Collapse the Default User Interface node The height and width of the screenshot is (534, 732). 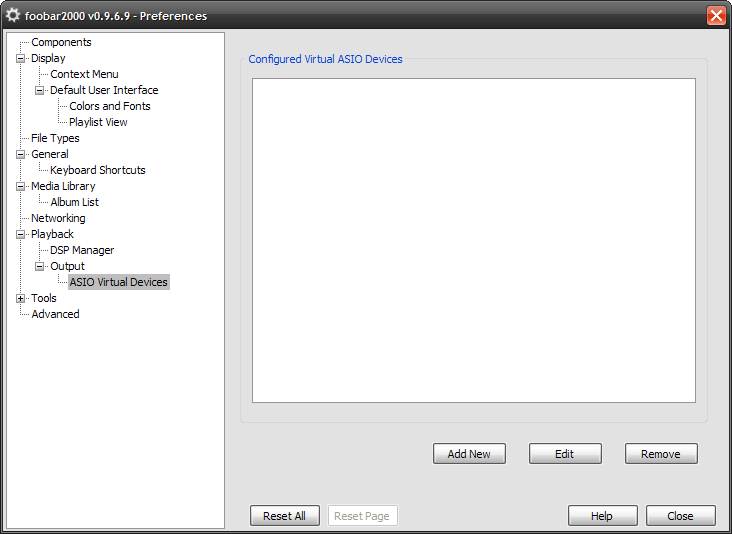(x=40, y=91)
